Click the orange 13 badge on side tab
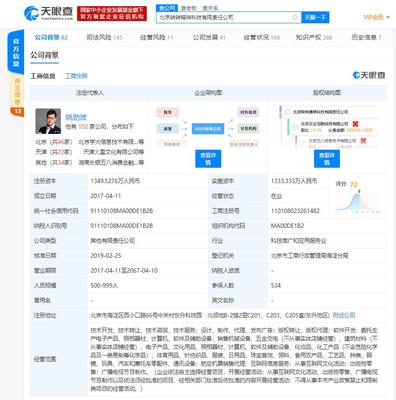Image resolution: width=396 pixels, height=400 pixels. tap(17, 111)
